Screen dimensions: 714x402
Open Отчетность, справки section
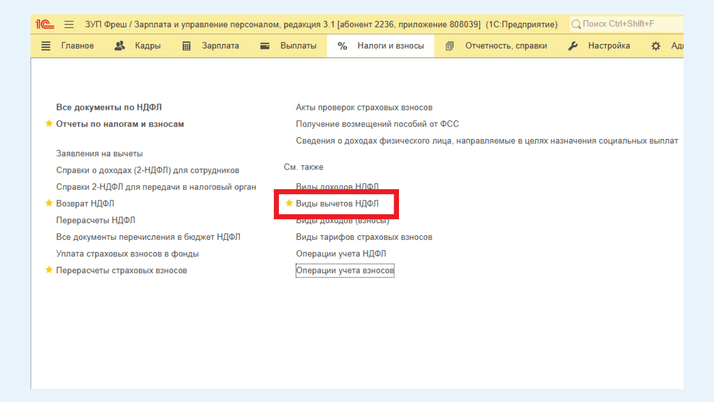point(506,46)
